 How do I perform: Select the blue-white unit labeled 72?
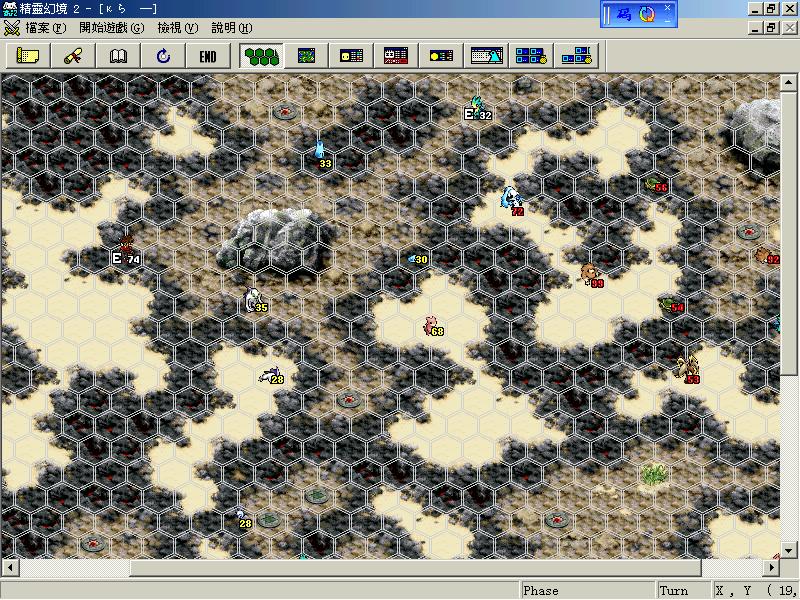click(512, 200)
